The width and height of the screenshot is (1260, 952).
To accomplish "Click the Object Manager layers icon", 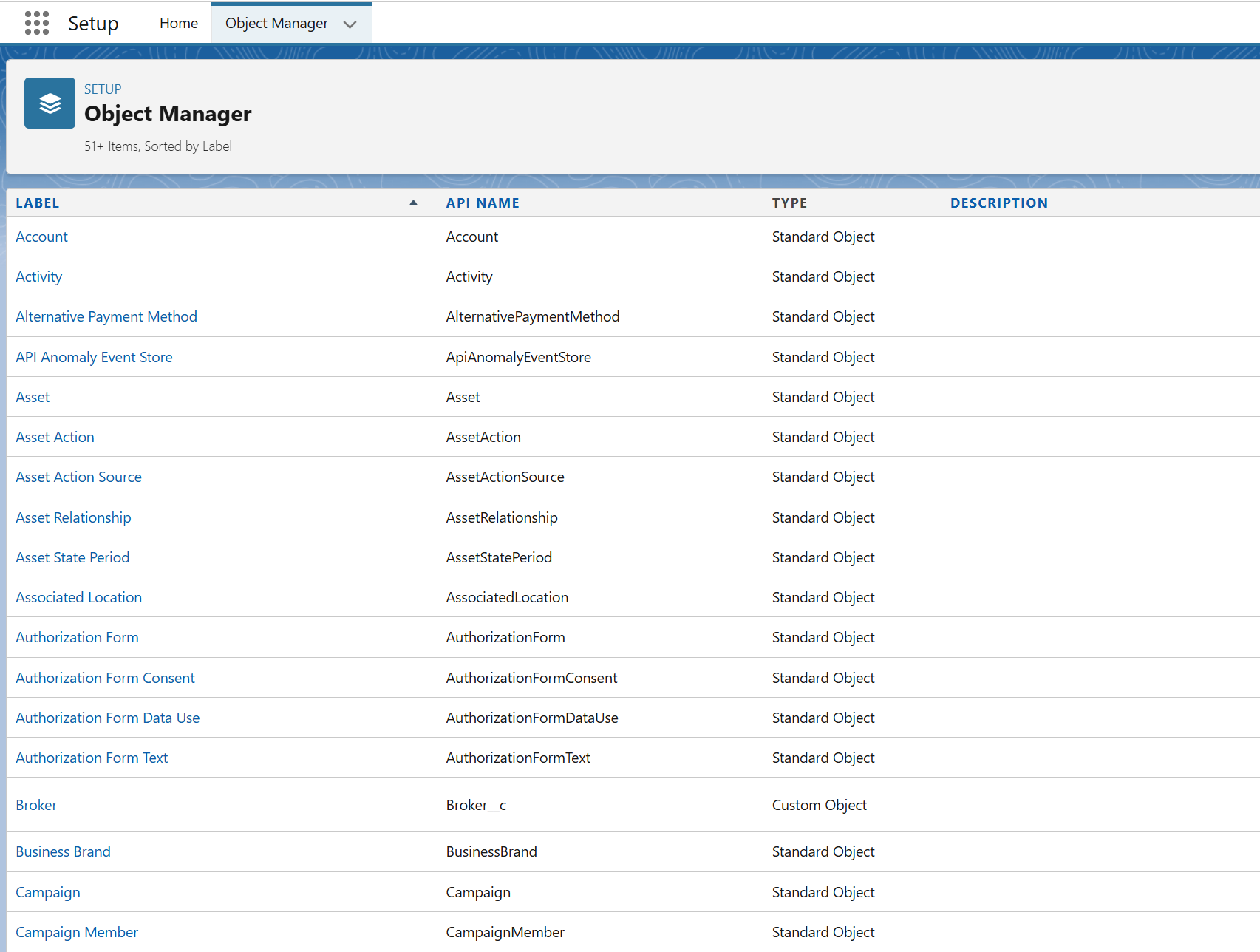I will click(50, 103).
